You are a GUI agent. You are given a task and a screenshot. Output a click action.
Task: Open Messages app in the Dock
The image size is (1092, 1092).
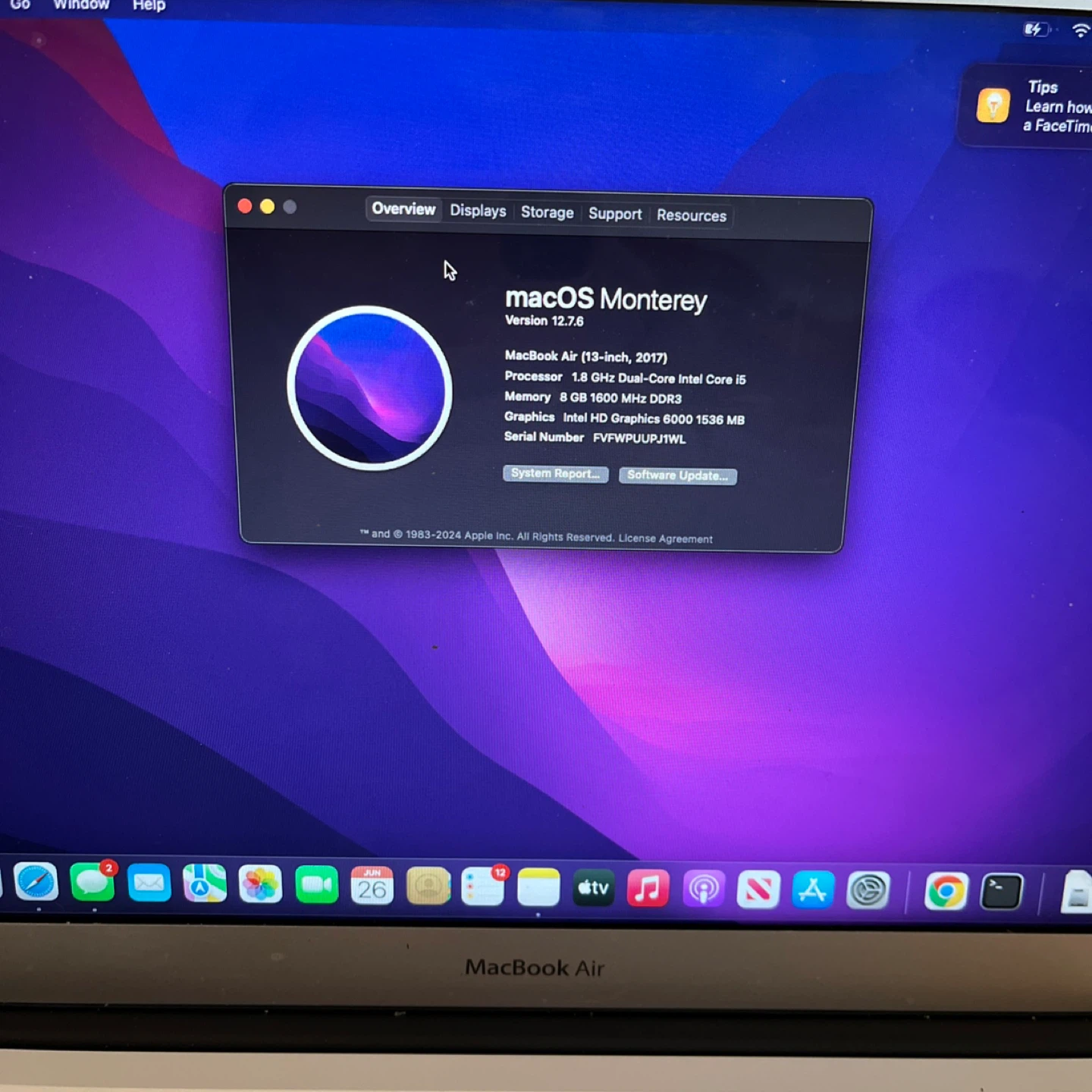click(92, 882)
